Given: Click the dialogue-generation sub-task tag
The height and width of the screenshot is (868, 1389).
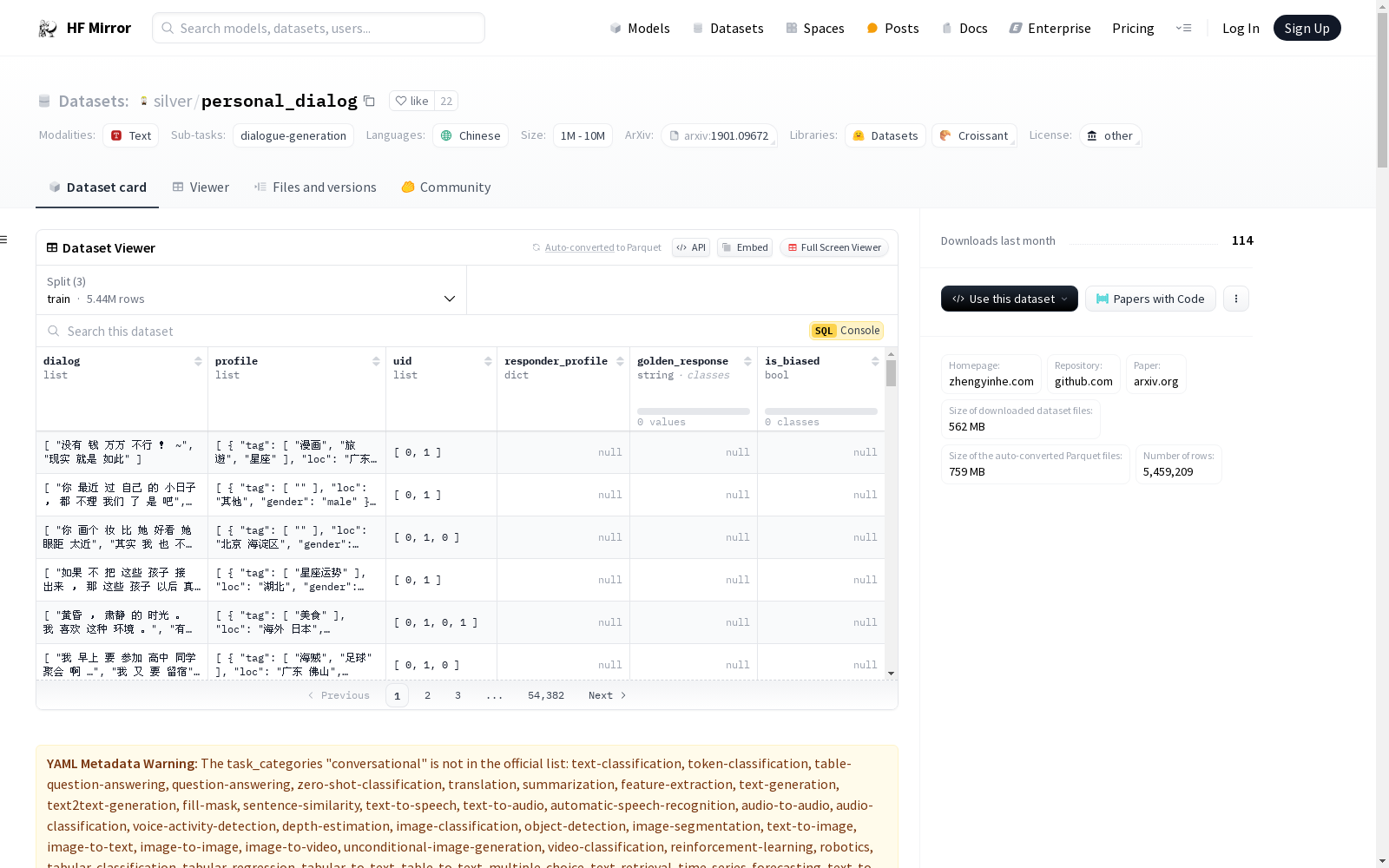Looking at the screenshot, I should pyautogui.click(x=293, y=135).
